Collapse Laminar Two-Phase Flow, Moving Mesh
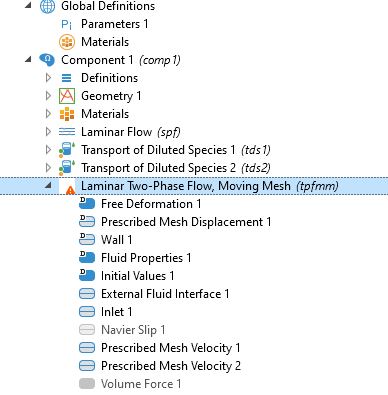 (x=48, y=185)
